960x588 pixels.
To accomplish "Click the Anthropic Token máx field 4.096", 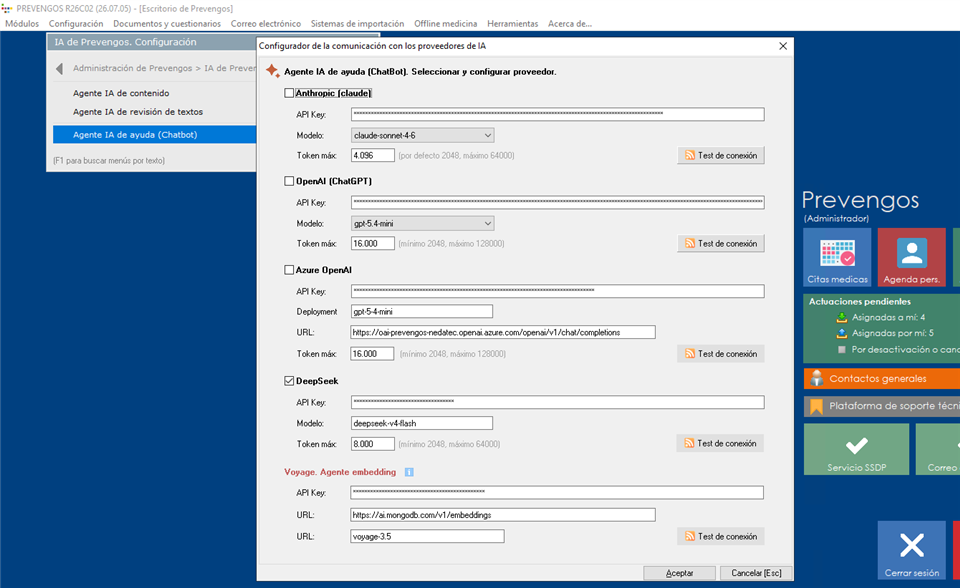I will point(373,156).
